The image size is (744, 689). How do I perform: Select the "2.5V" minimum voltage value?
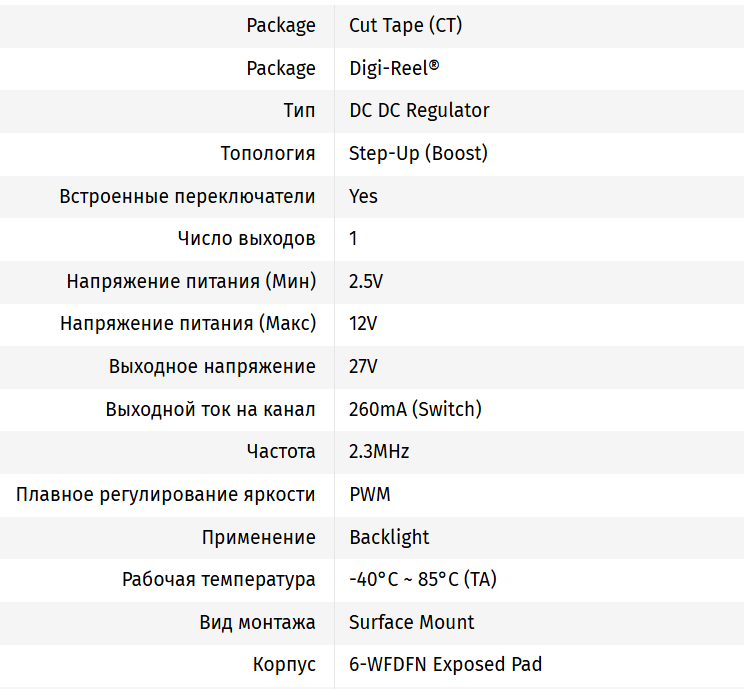coord(366,281)
